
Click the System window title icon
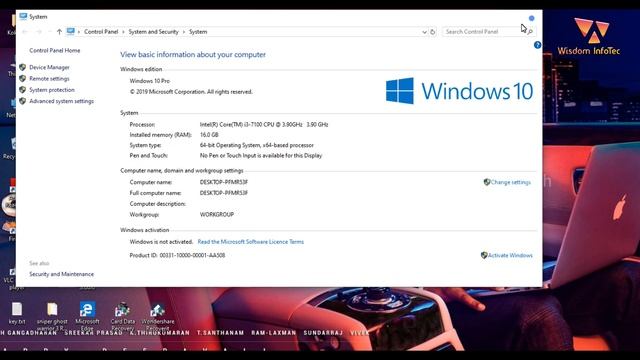tap(23, 16)
